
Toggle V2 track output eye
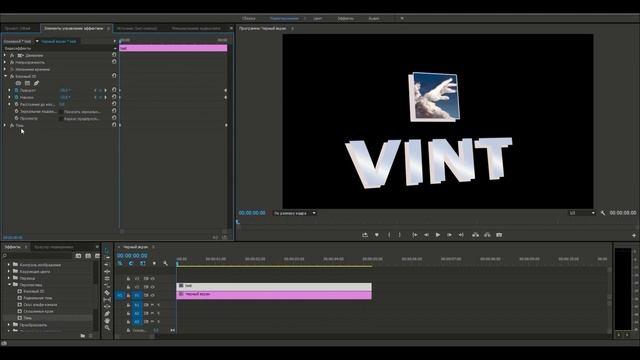[x=153, y=287]
